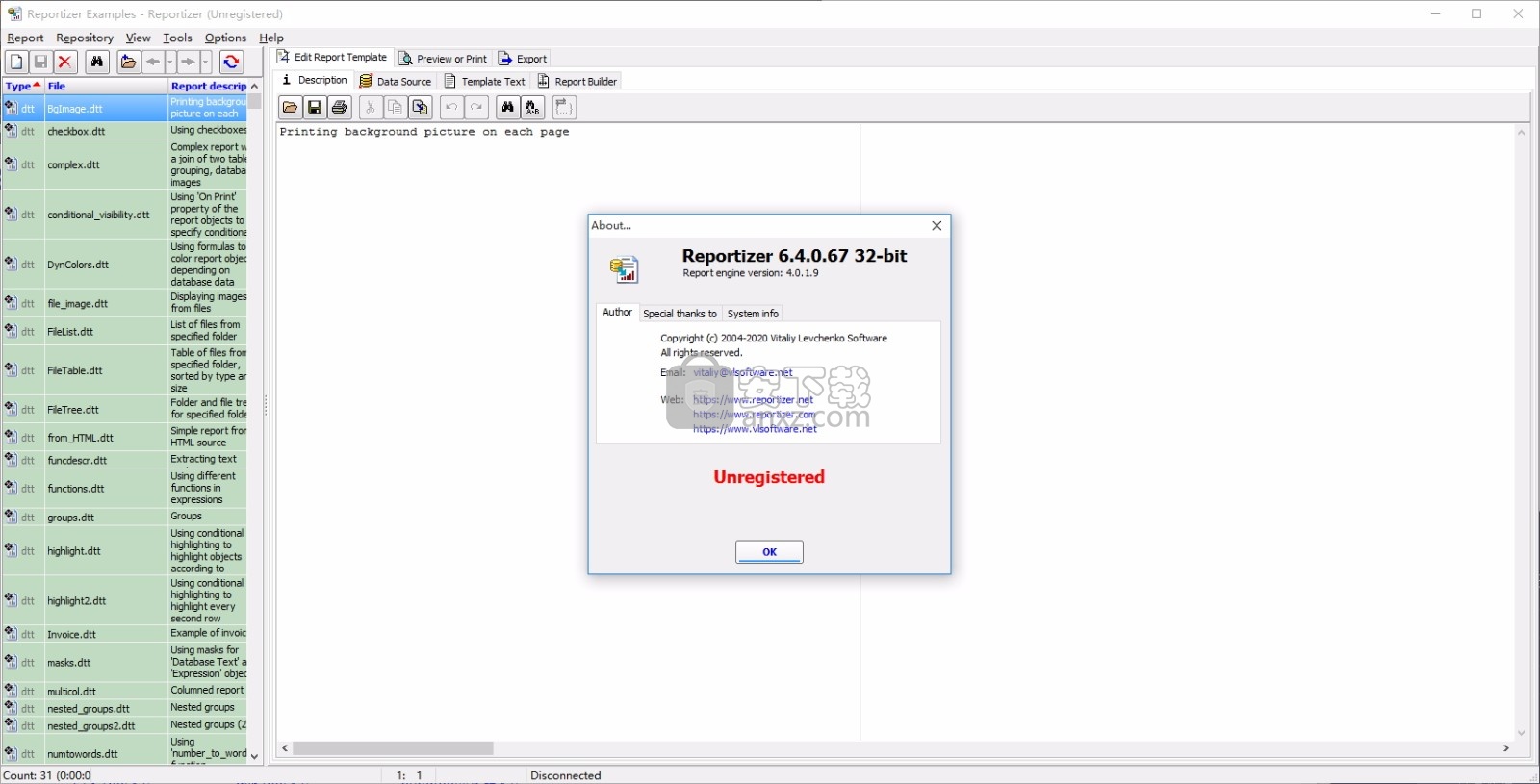Open the https://www.vlsoftware.net link

click(x=755, y=429)
